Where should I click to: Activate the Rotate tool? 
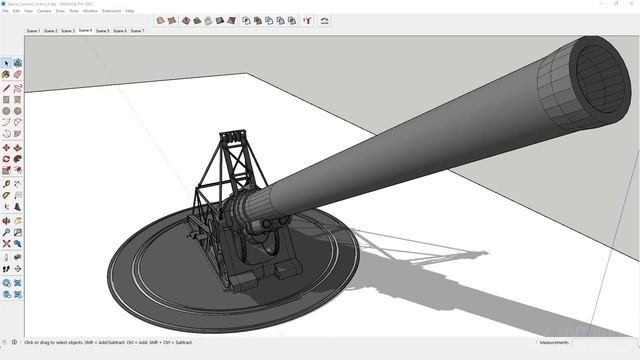click(6, 159)
